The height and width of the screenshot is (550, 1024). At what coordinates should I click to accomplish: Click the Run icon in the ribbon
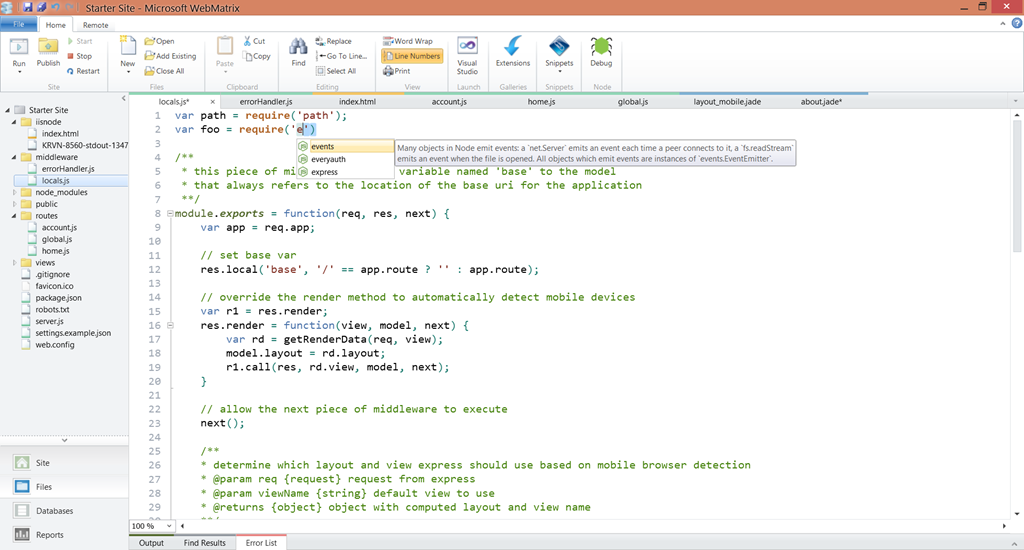[19, 47]
